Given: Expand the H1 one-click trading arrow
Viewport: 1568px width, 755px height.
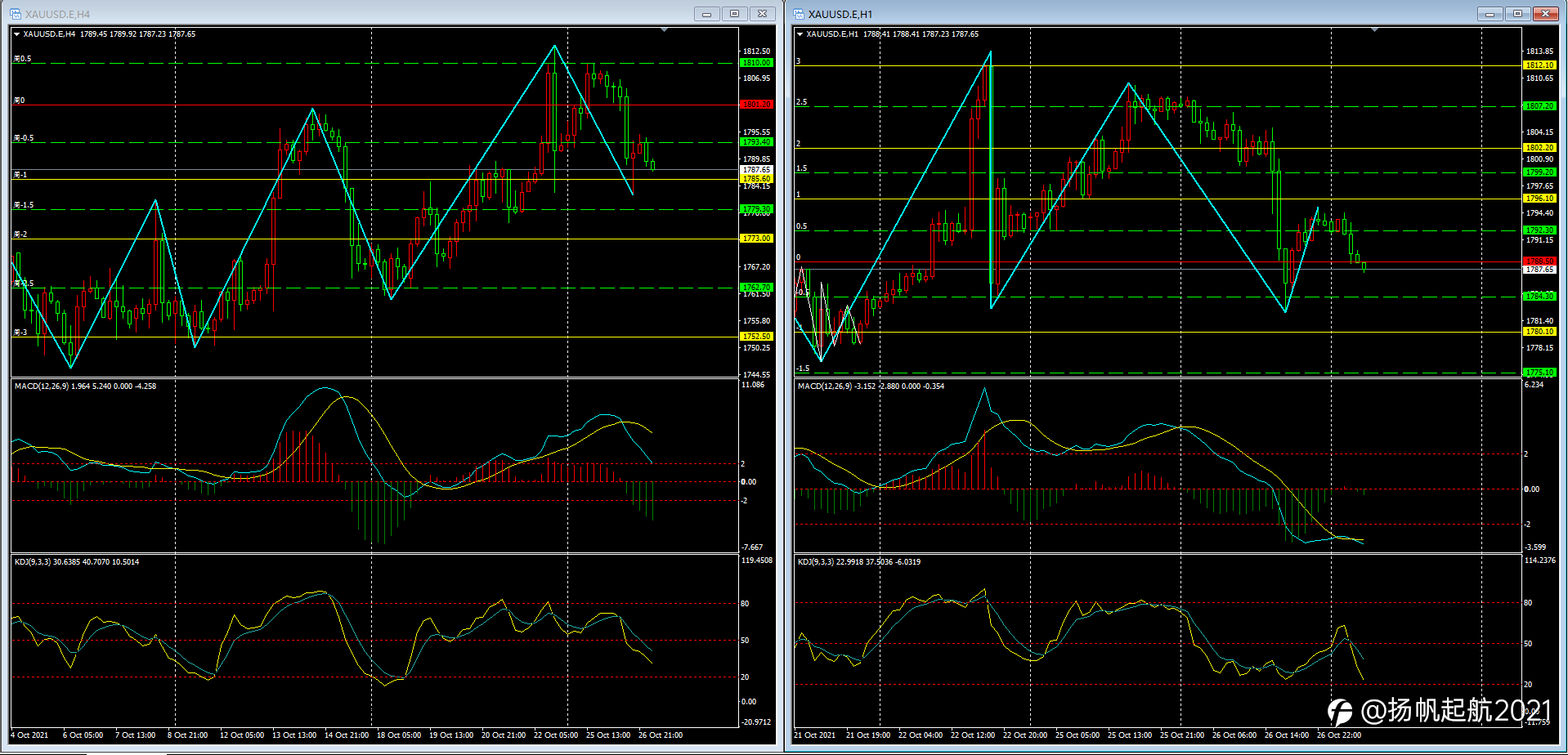Looking at the screenshot, I should point(800,34).
